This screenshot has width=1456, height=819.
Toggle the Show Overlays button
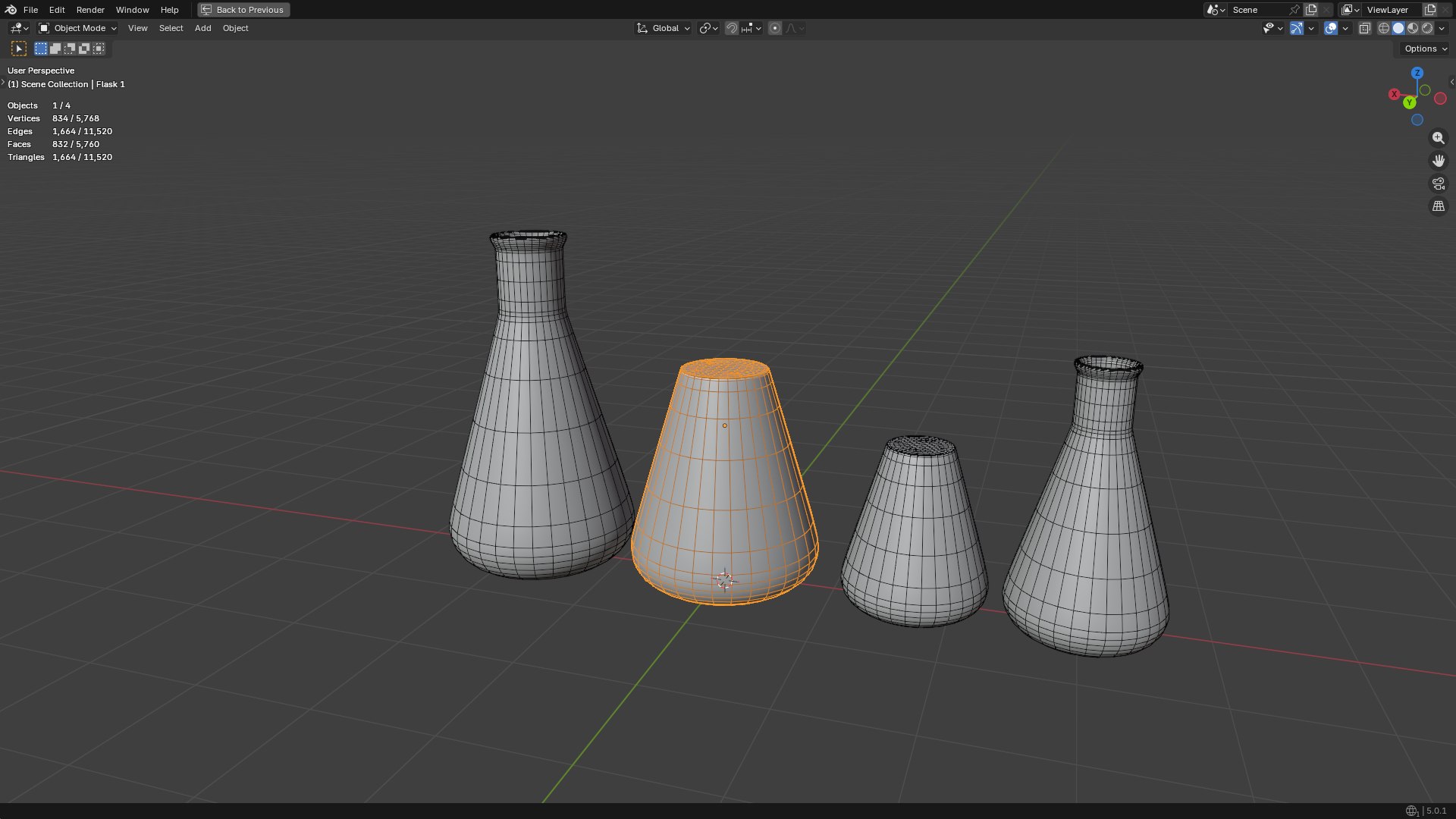click(x=1331, y=28)
